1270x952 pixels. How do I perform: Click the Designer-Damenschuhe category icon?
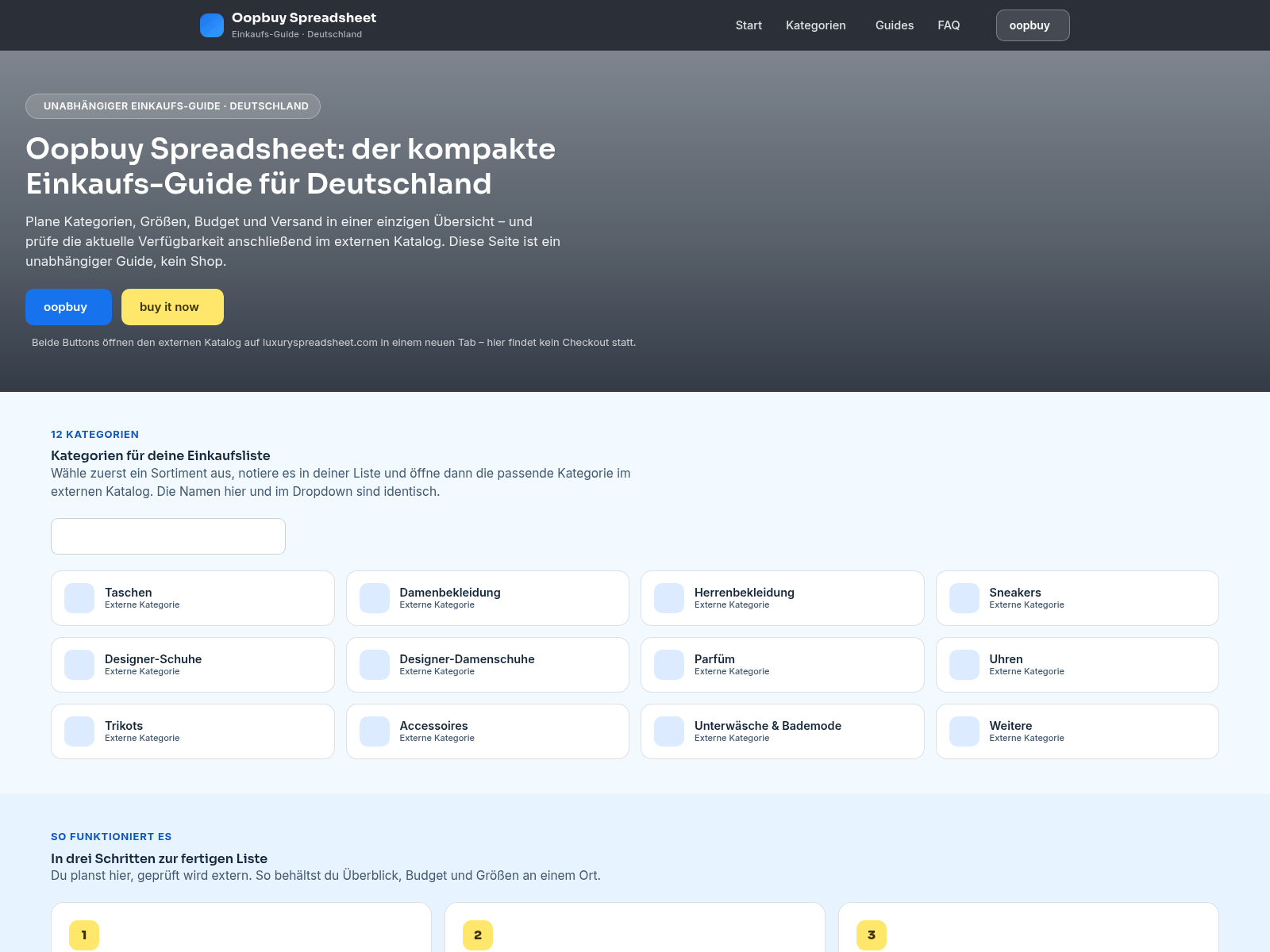pyautogui.click(x=375, y=665)
